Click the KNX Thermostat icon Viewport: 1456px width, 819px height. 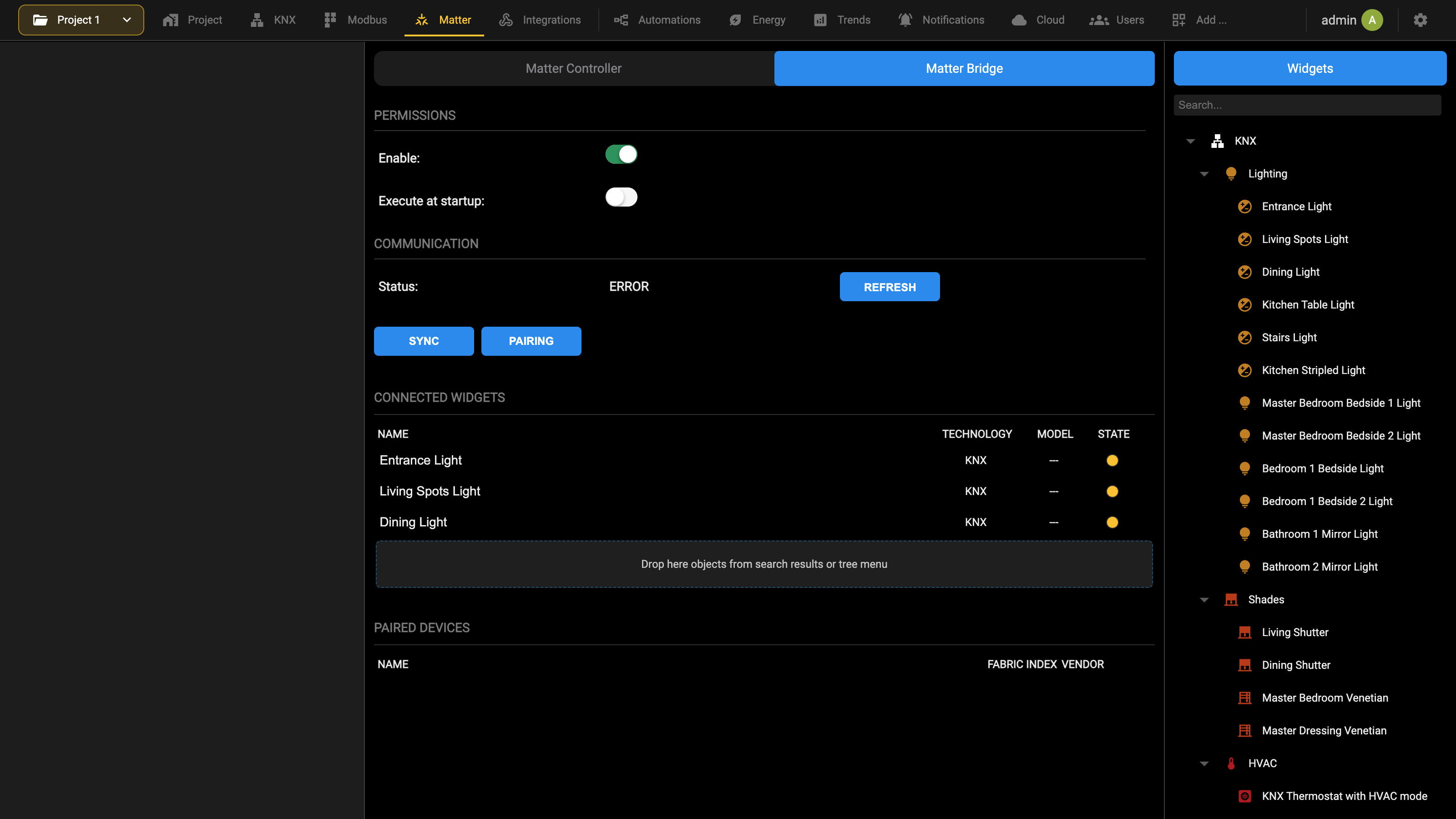pos(1244,796)
